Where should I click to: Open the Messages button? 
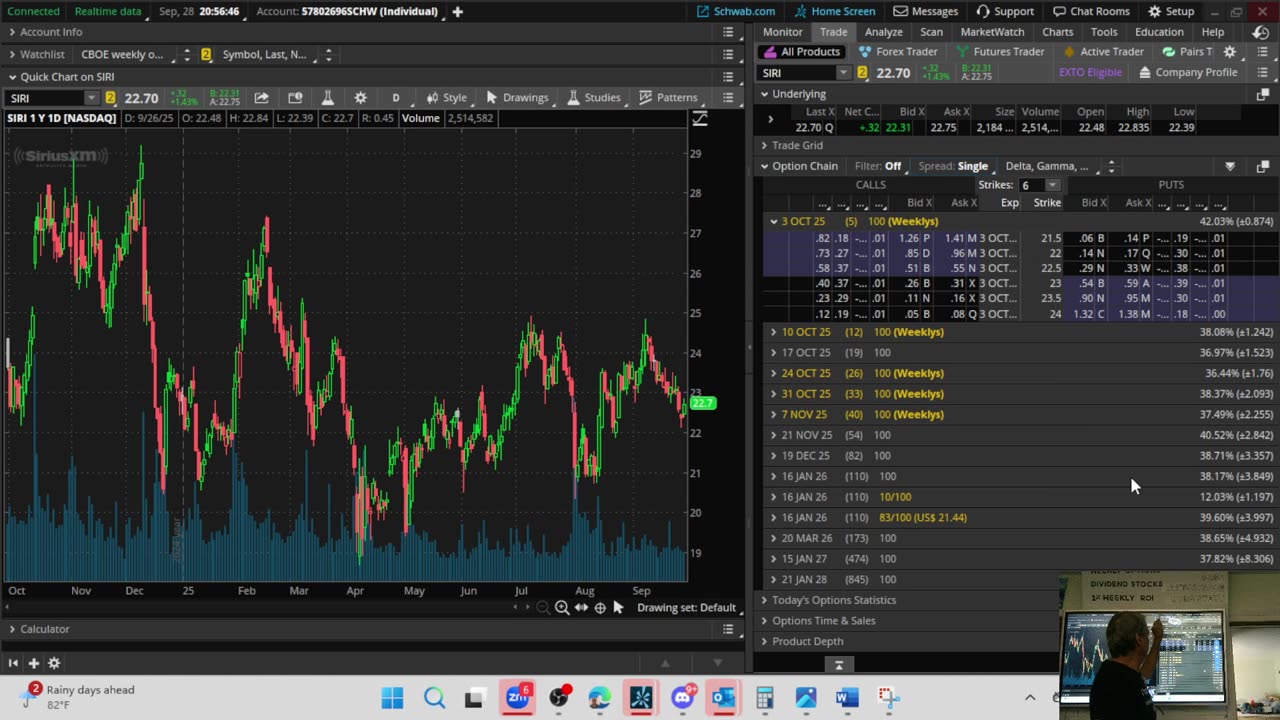pos(925,12)
